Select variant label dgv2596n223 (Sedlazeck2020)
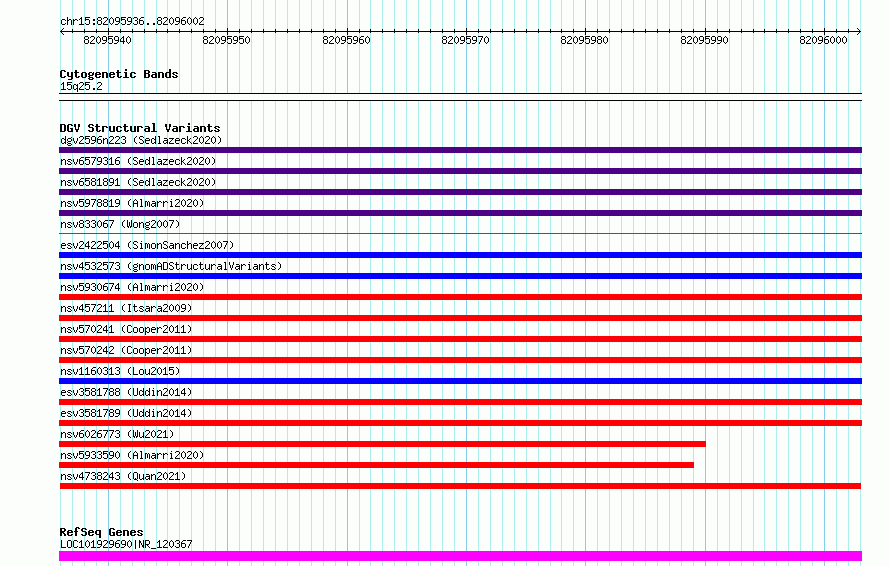Screen dimensions: 890x566 pyautogui.click(x=141, y=140)
